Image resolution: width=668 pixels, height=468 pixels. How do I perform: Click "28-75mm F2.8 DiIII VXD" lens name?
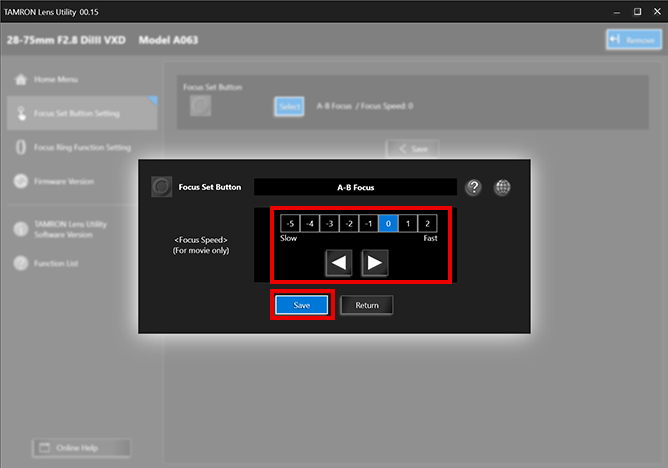(x=66, y=40)
